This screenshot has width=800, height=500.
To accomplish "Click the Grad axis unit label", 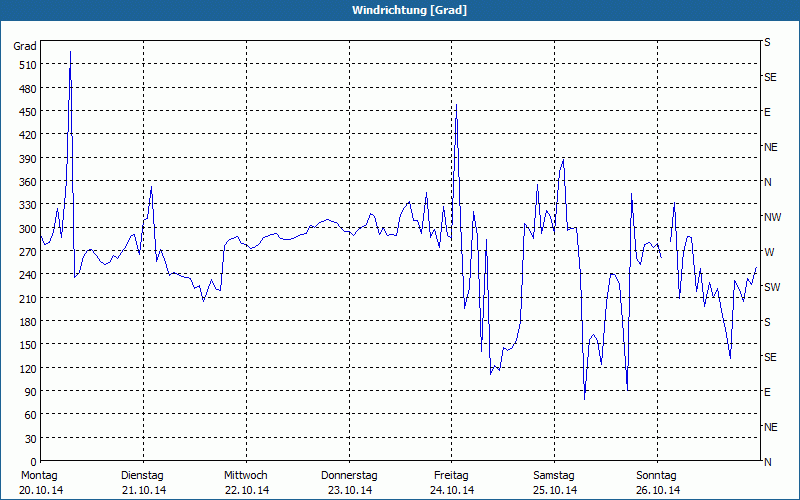I will coord(25,46).
